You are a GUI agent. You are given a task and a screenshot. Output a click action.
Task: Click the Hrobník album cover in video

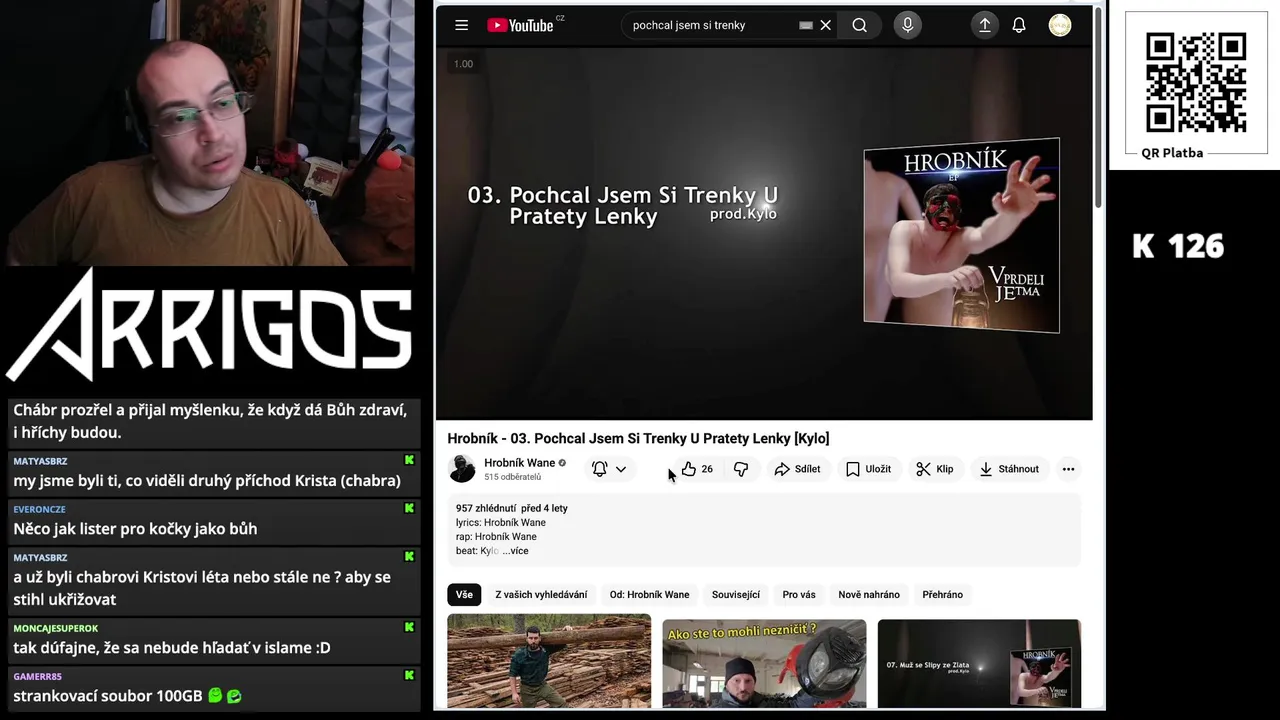(961, 235)
